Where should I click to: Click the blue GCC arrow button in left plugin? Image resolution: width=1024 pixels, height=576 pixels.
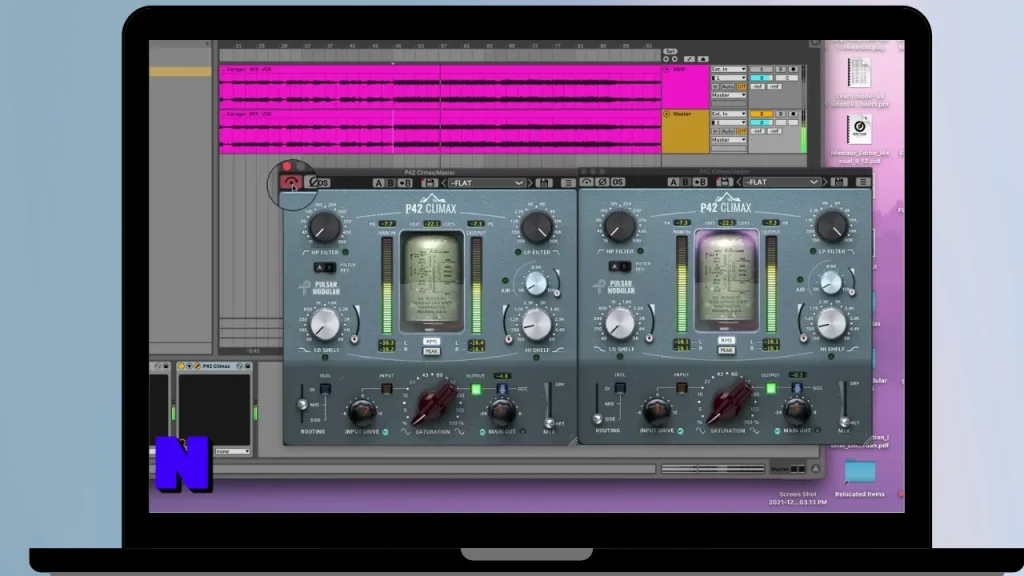(502, 389)
